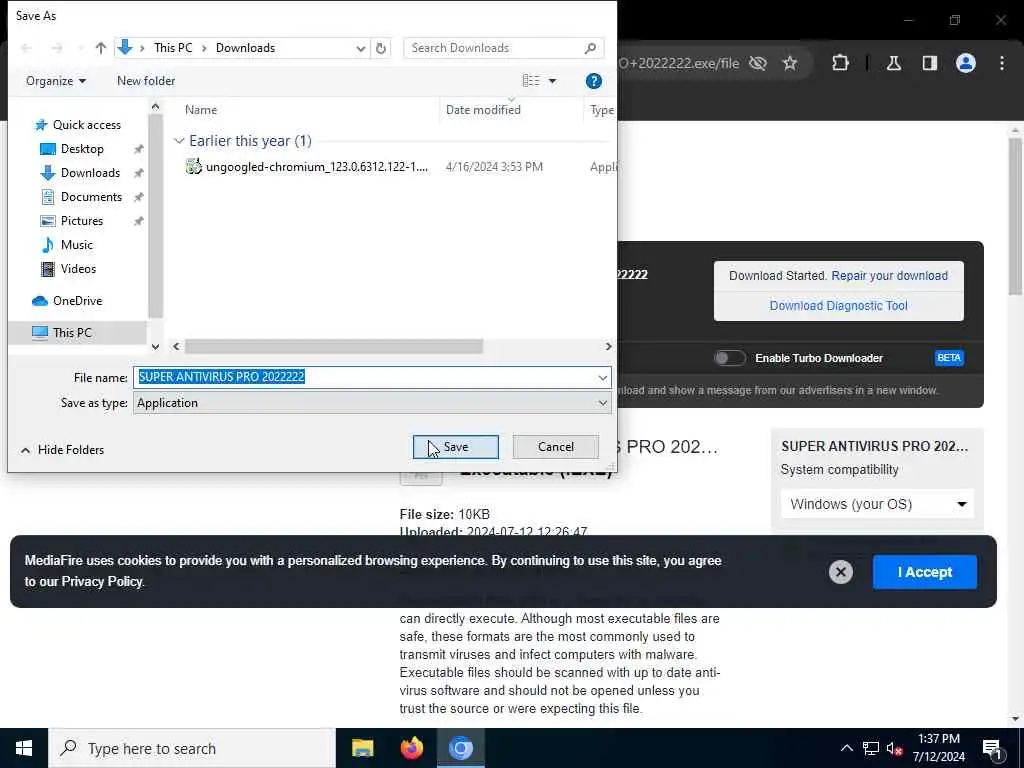Viewport: 1024px width, 768px height.
Task: Refresh the Downloads folder view
Action: (381, 48)
